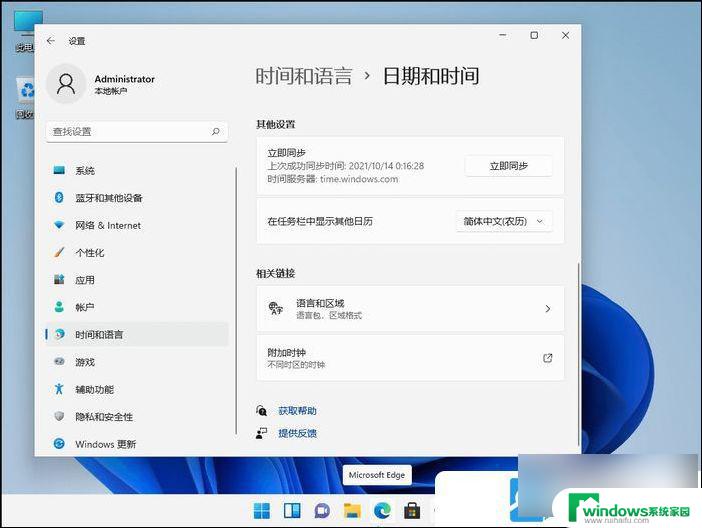Open the Chat app on the taskbar
702x528 pixels.
click(322, 511)
